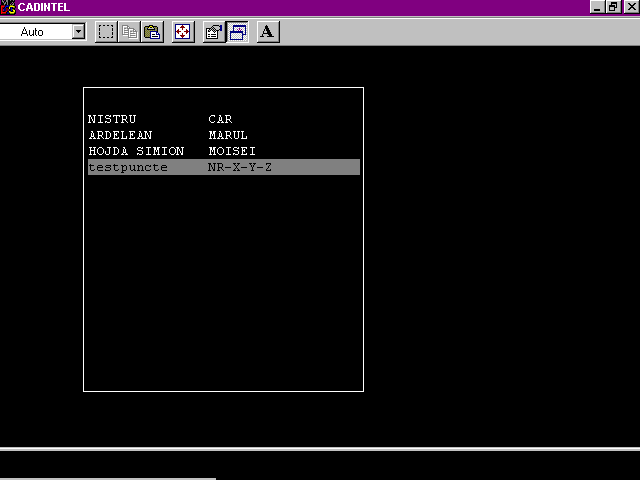This screenshot has width=640, height=480.
Task: Close the CADINTEL window
Action: pyautogui.click(x=631, y=7)
